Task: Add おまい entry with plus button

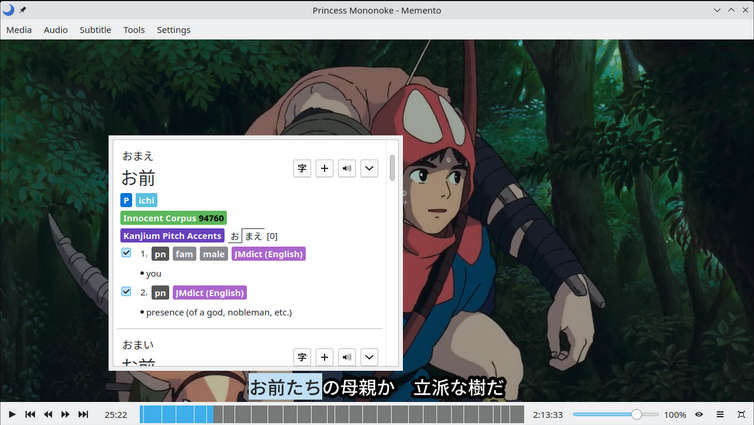Action: point(325,357)
